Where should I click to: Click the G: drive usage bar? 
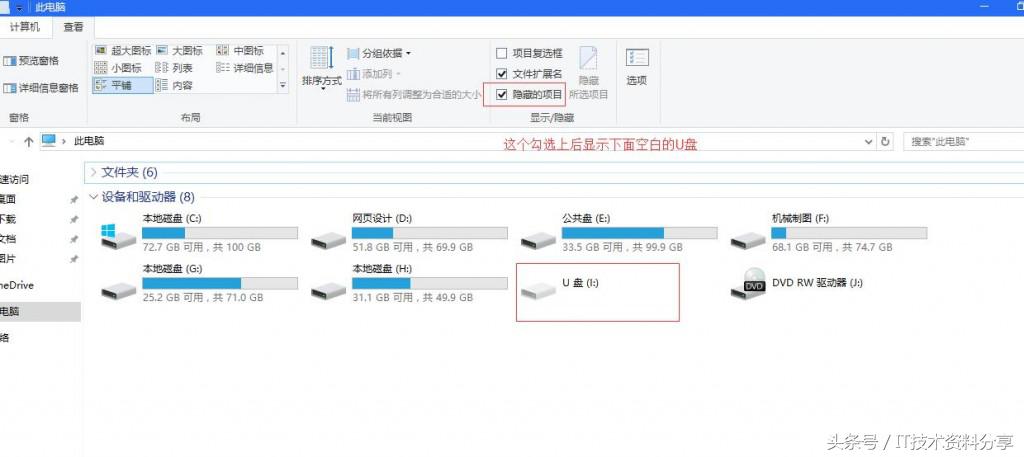pyautogui.click(x=220, y=283)
